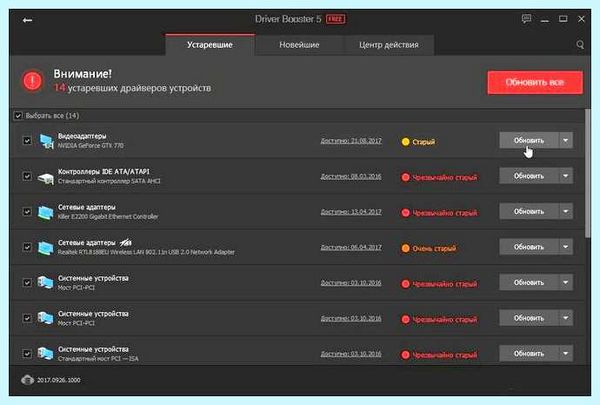Expand dropdown arrow for Killer E2200 update
Viewport: 600px width, 405px height.
pyautogui.click(x=566, y=211)
